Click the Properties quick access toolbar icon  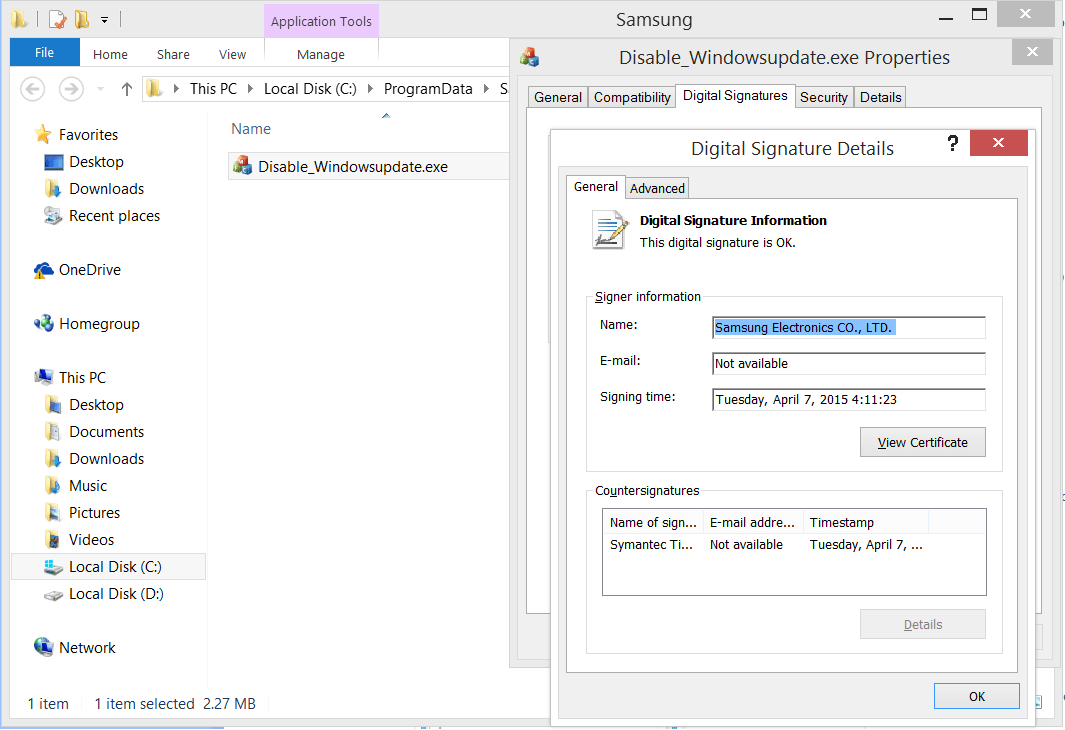(58, 20)
